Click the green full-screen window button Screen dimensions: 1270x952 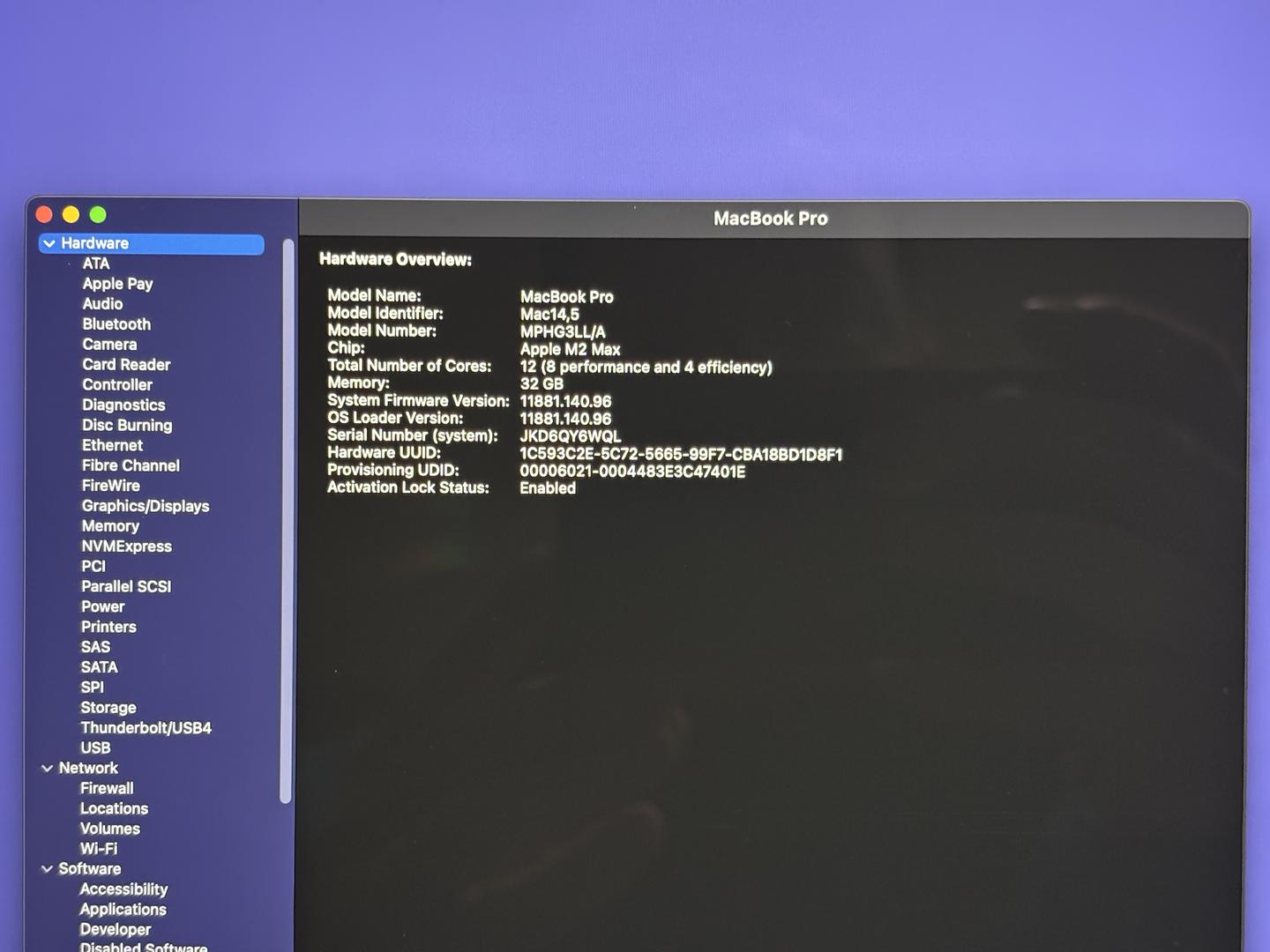point(98,215)
